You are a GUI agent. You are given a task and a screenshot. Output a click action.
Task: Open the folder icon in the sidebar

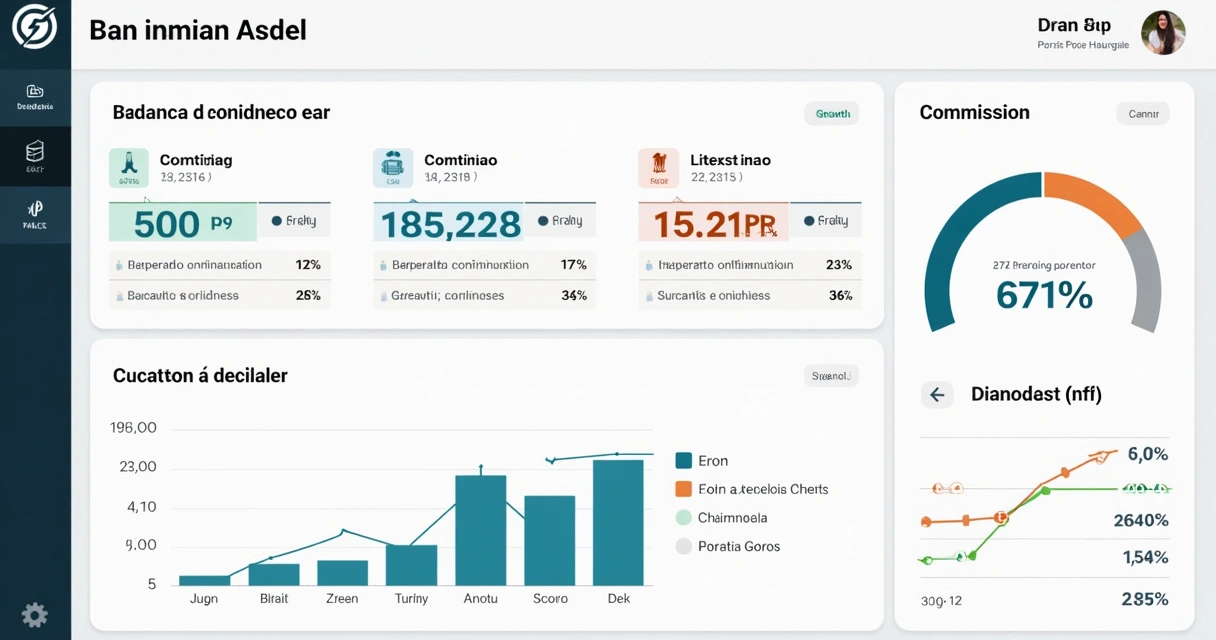(35, 91)
